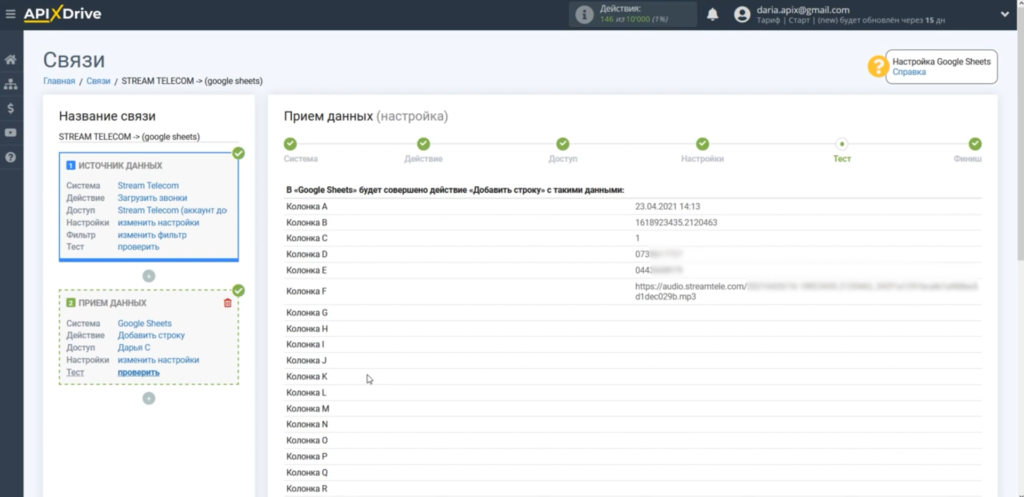Viewport: 1024px width, 497px height.
Task: Open notifications with the bell icon
Action: point(713,14)
